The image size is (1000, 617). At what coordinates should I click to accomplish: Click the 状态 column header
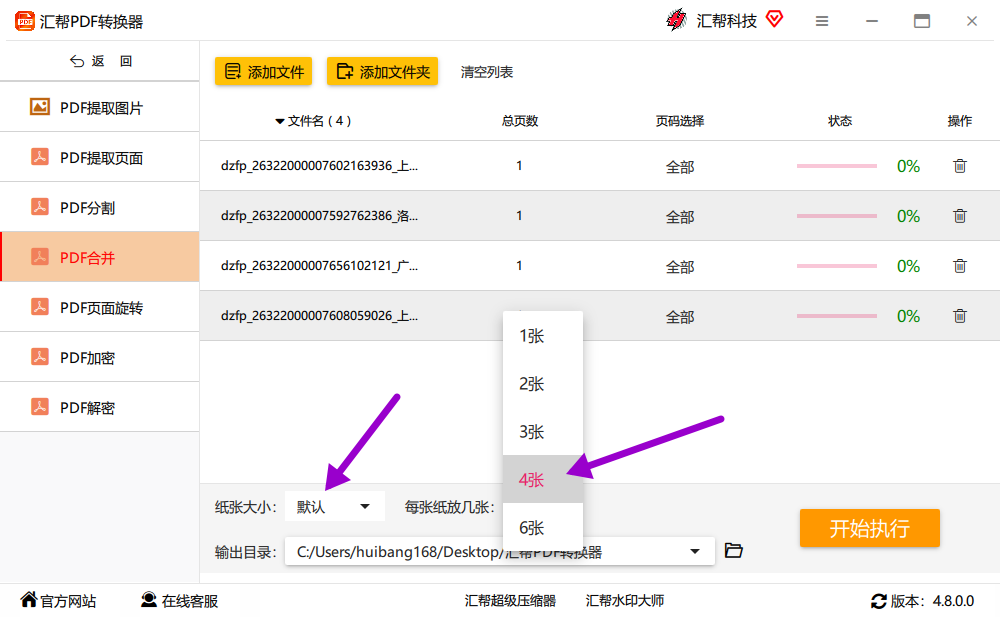click(840, 121)
